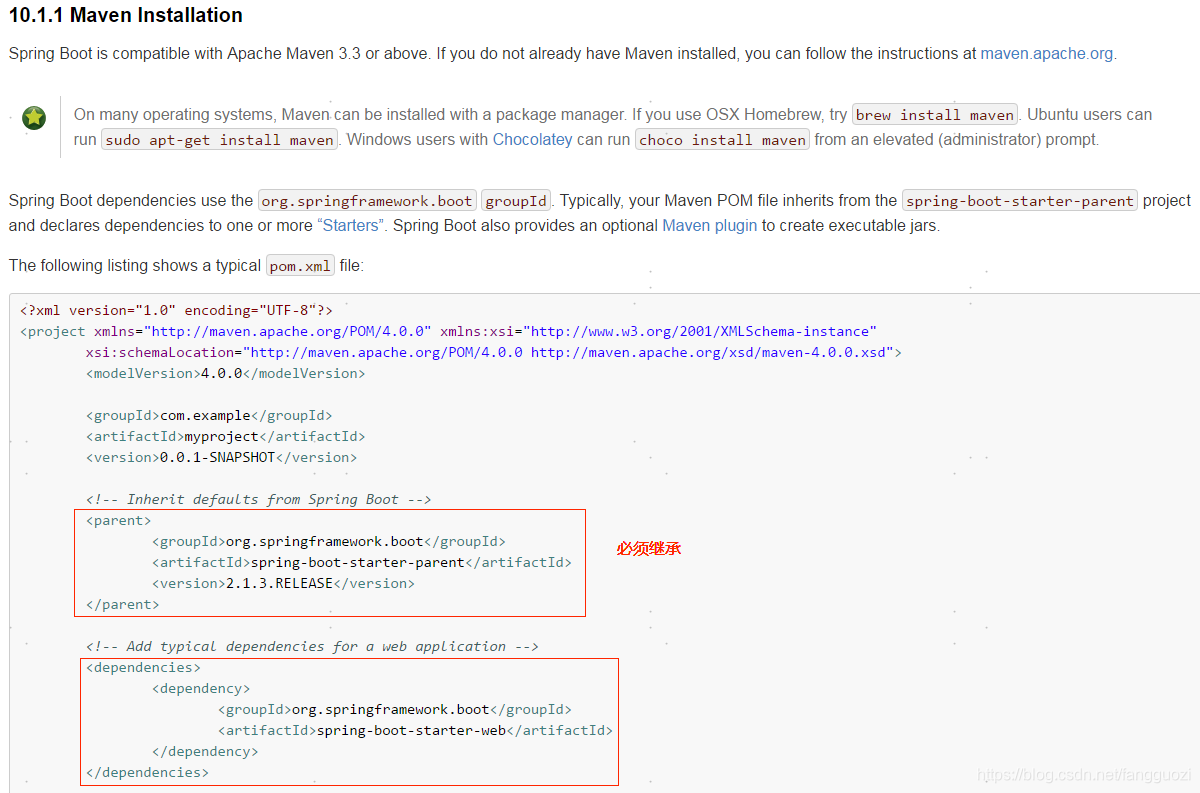Click the opening <parent> tag line

(119, 520)
